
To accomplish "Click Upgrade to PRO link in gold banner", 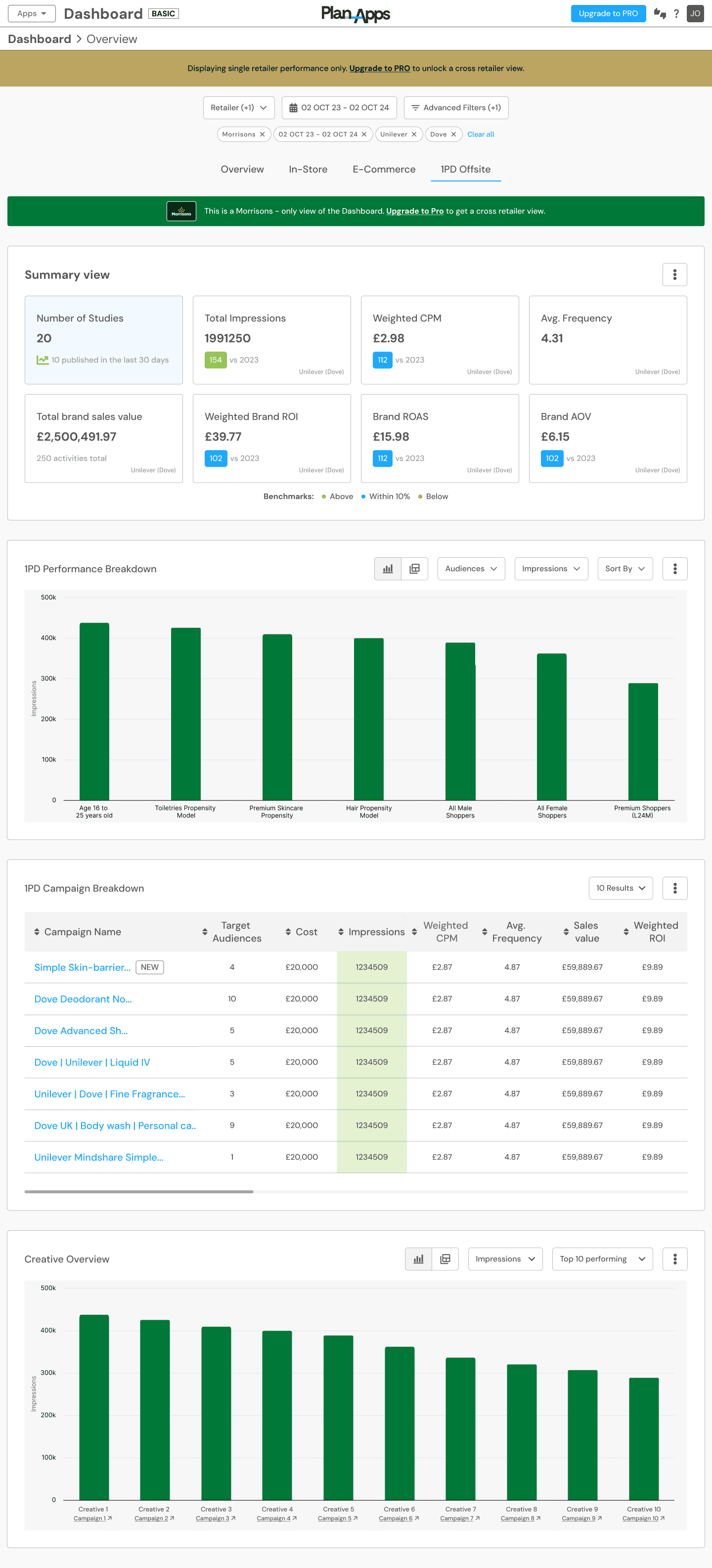I will click(379, 69).
